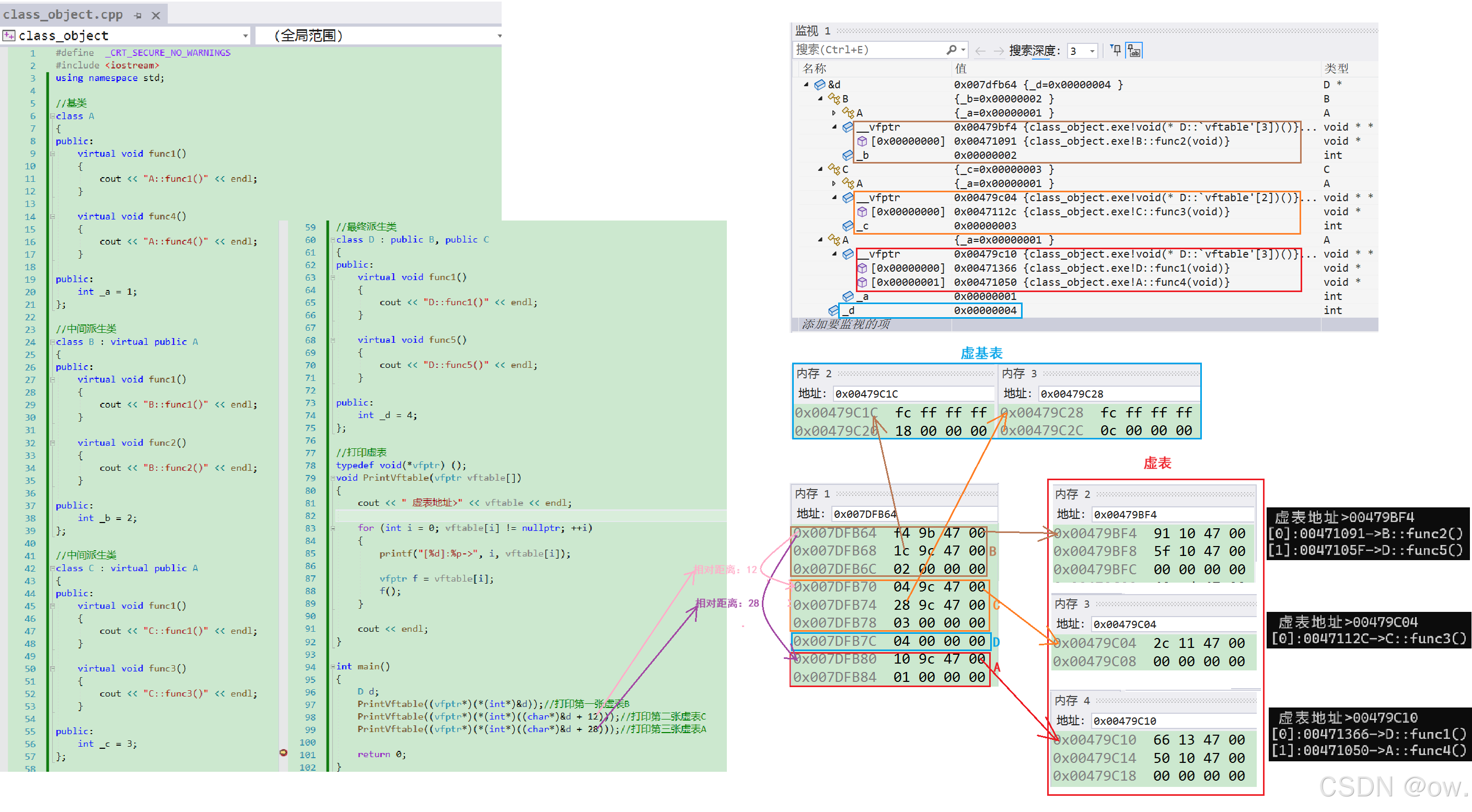The height and width of the screenshot is (812, 1472).
Task: Click the back arrow in watch toolbar
Action: (980, 51)
